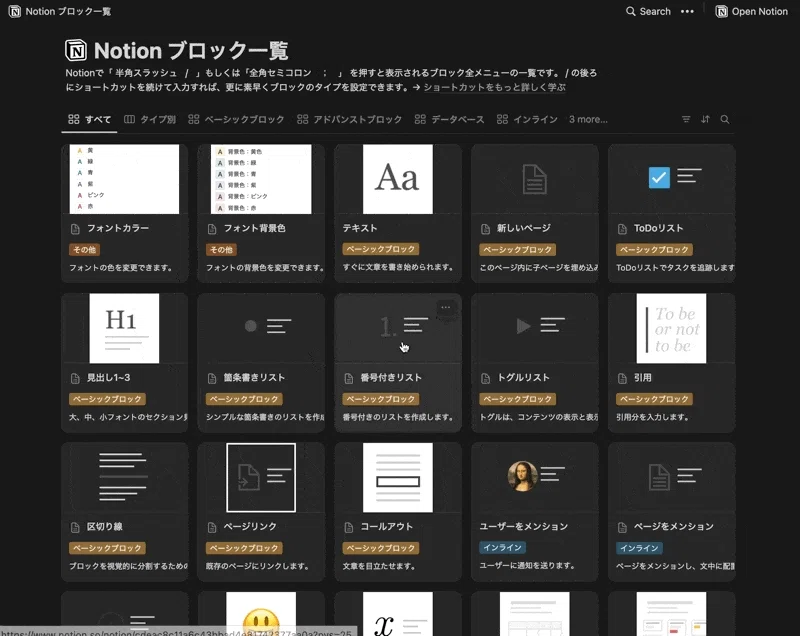
Task: Click the page icon beside the コールアウト title
Action: 348,527
